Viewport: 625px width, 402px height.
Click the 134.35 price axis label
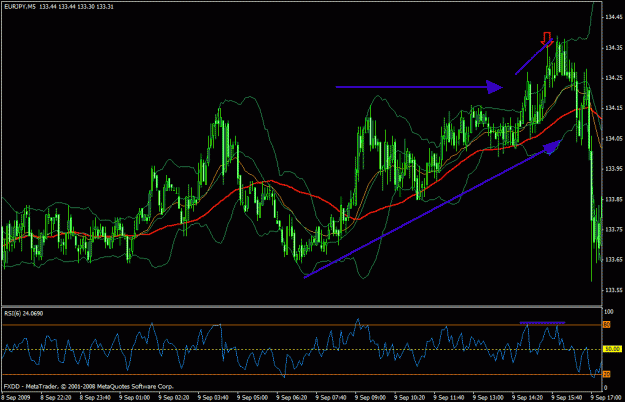tap(613, 47)
